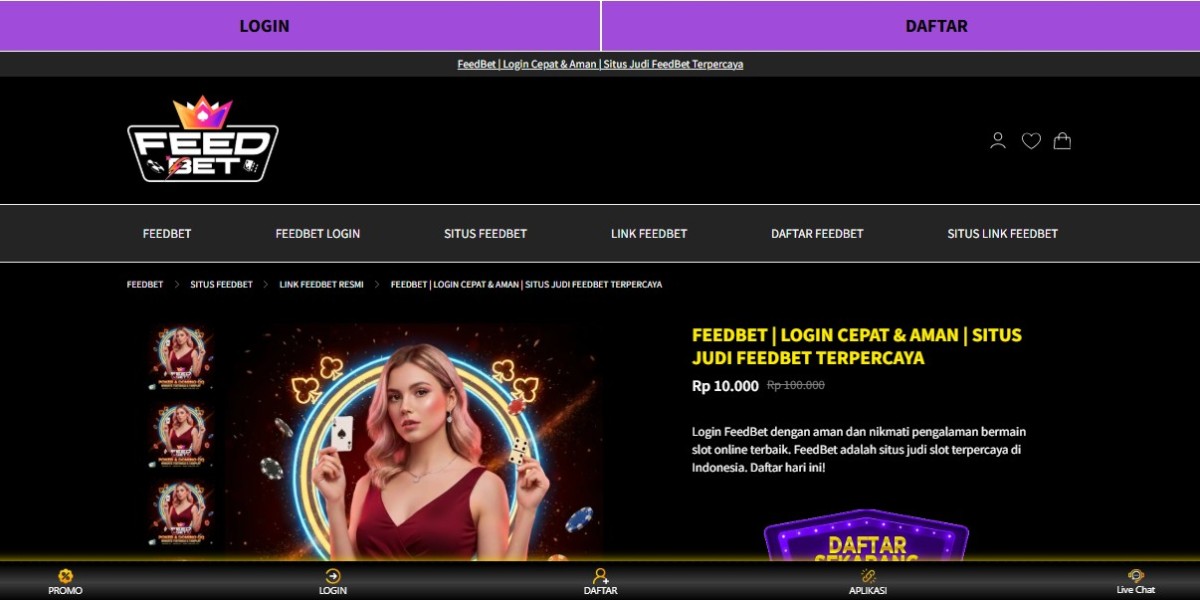
Task: Open the shopping bag cart icon
Action: point(1062,141)
